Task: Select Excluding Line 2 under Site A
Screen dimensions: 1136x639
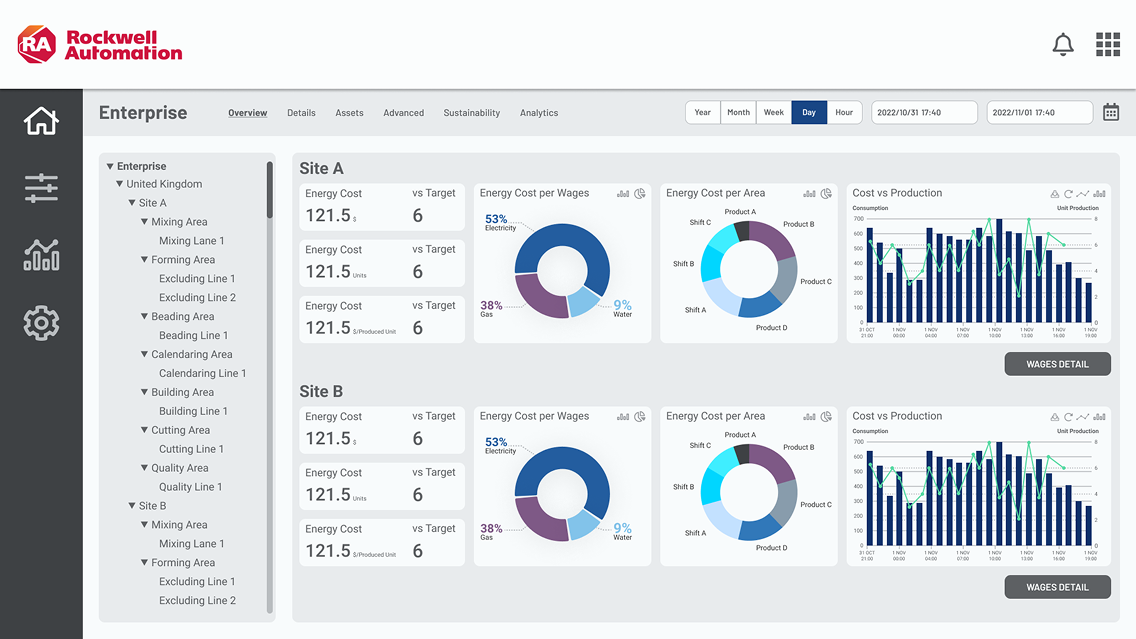Action: [197, 298]
